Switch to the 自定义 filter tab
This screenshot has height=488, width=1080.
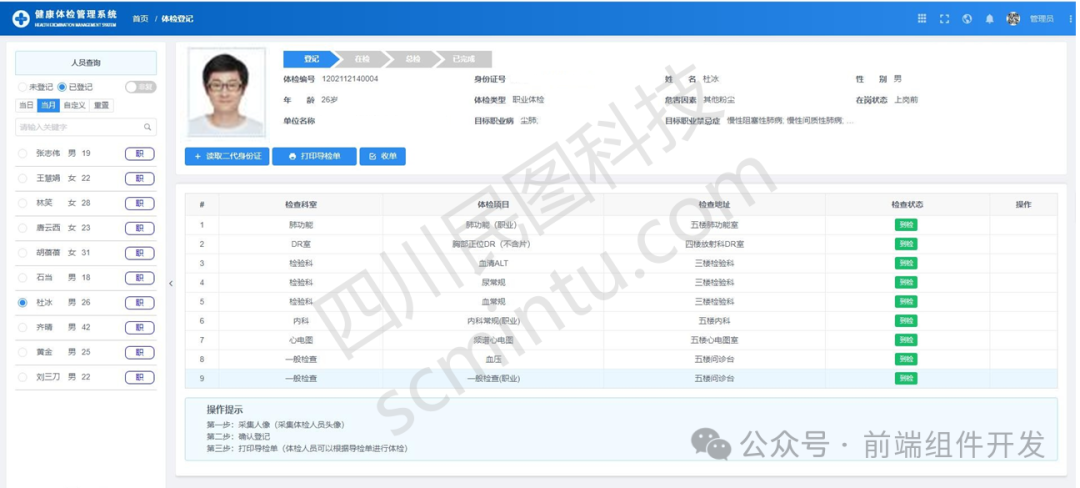coord(74,105)
